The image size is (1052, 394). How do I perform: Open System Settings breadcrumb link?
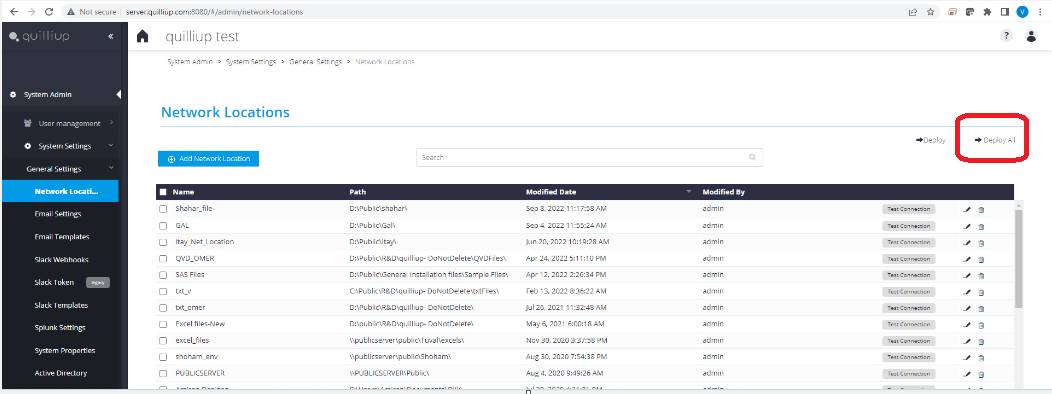click(x=251, y=62)
